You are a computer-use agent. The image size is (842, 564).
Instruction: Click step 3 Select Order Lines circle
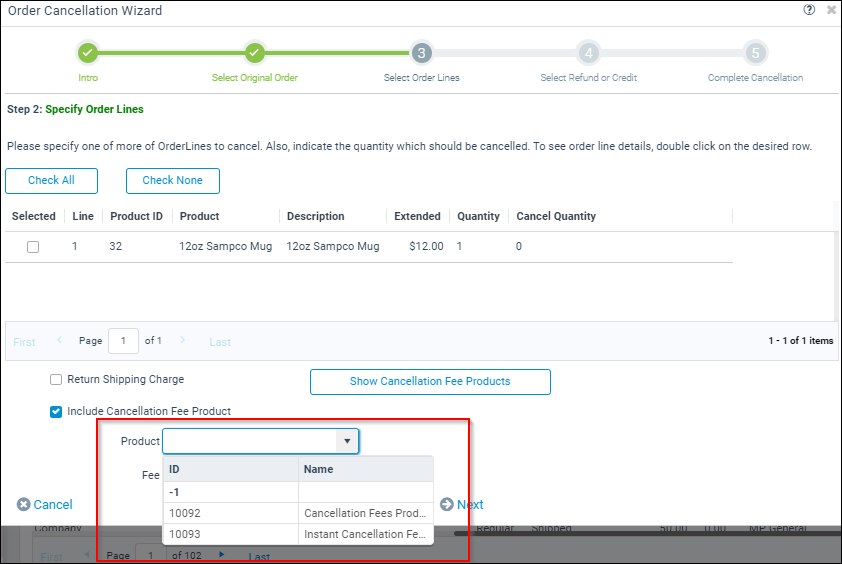coord(422,53)
